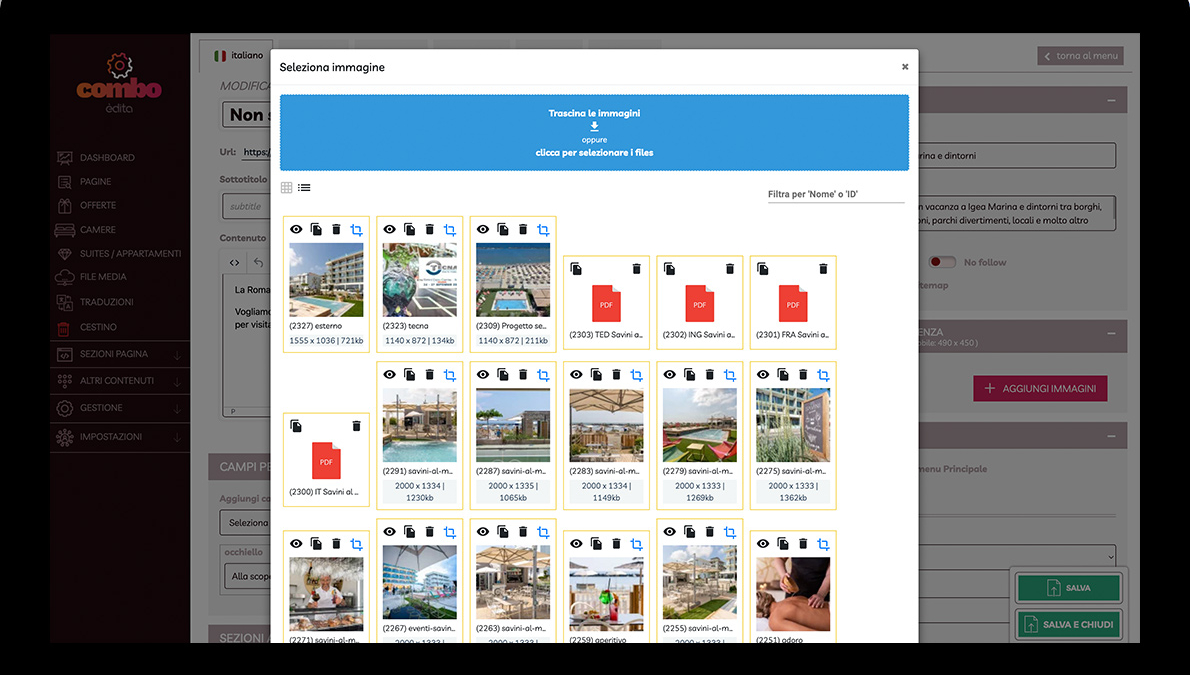The width and height of the screenshot is (1190, 675).
Task: Open Traduzioni in the sidebar
Action: coord(106,302)
